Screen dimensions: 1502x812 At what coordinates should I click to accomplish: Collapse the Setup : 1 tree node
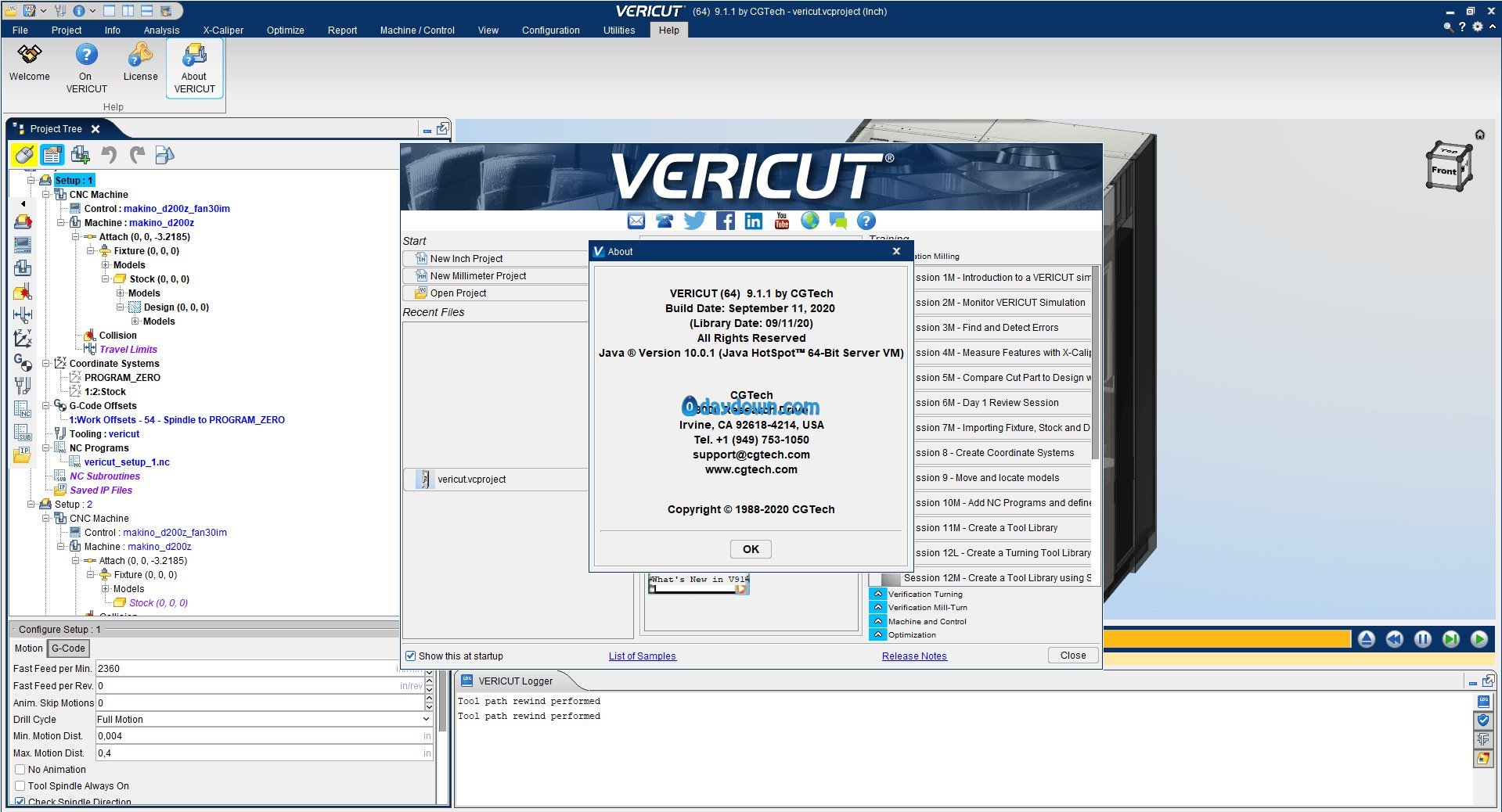tap(31, 180)
